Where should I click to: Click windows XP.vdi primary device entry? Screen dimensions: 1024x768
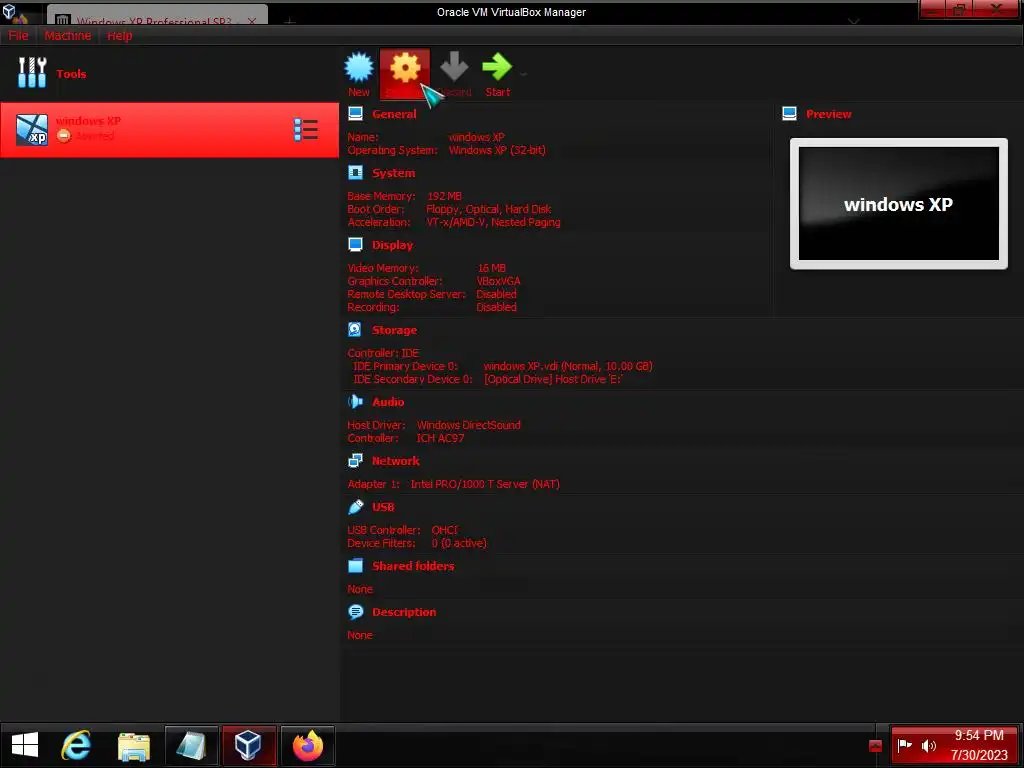(568, 366)
